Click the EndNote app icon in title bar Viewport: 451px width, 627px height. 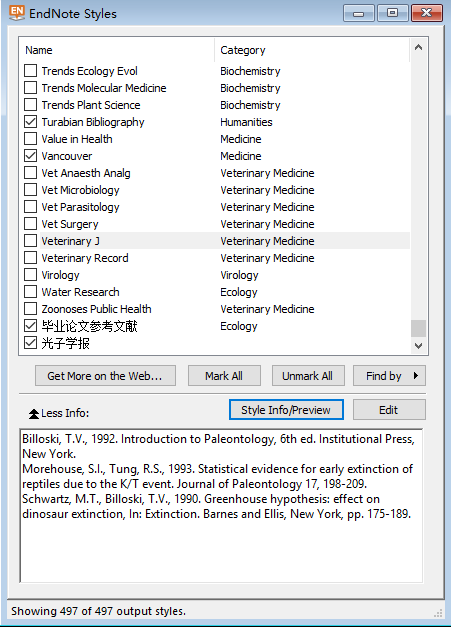[x=17, y=13]
